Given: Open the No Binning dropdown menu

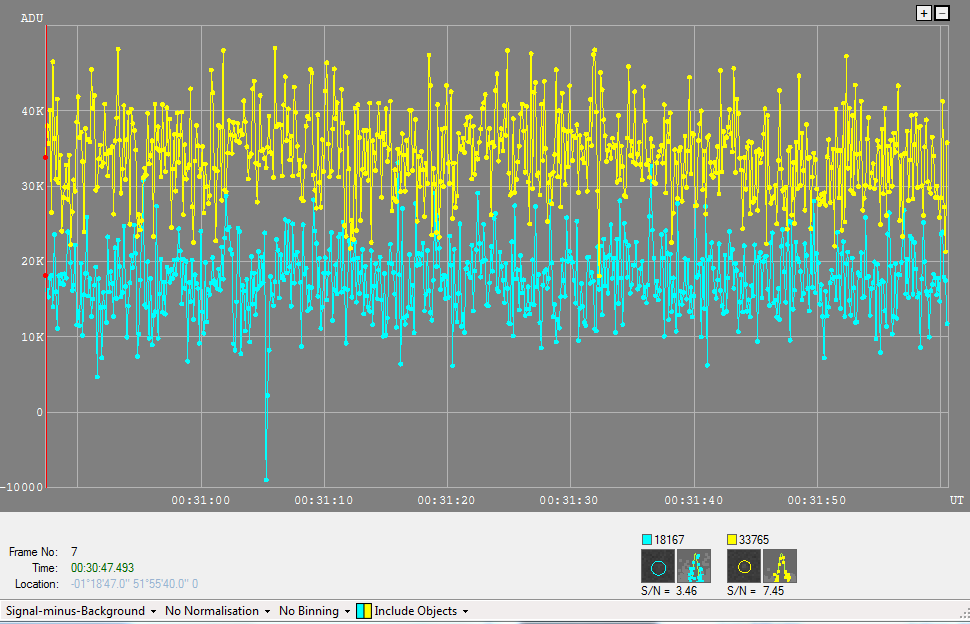Looking at the screenshot, I should click(314, 611).
